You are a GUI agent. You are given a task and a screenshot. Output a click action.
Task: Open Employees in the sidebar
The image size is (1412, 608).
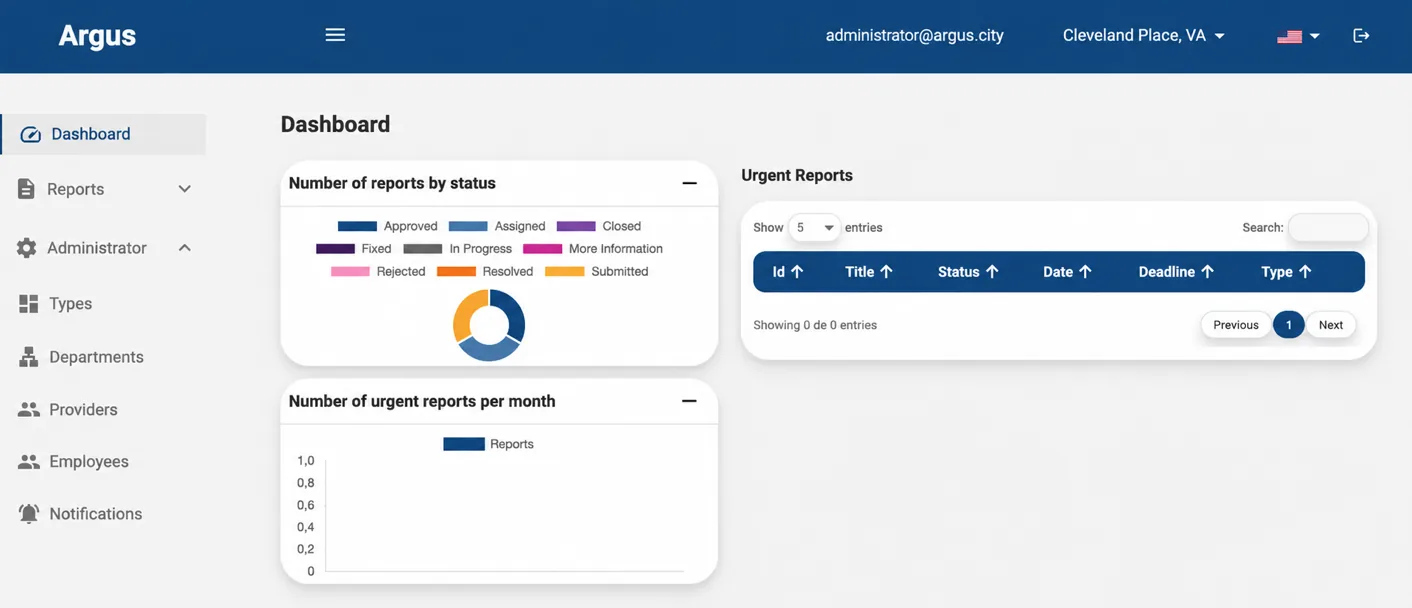pyautogui.click(x=89, y=462)
